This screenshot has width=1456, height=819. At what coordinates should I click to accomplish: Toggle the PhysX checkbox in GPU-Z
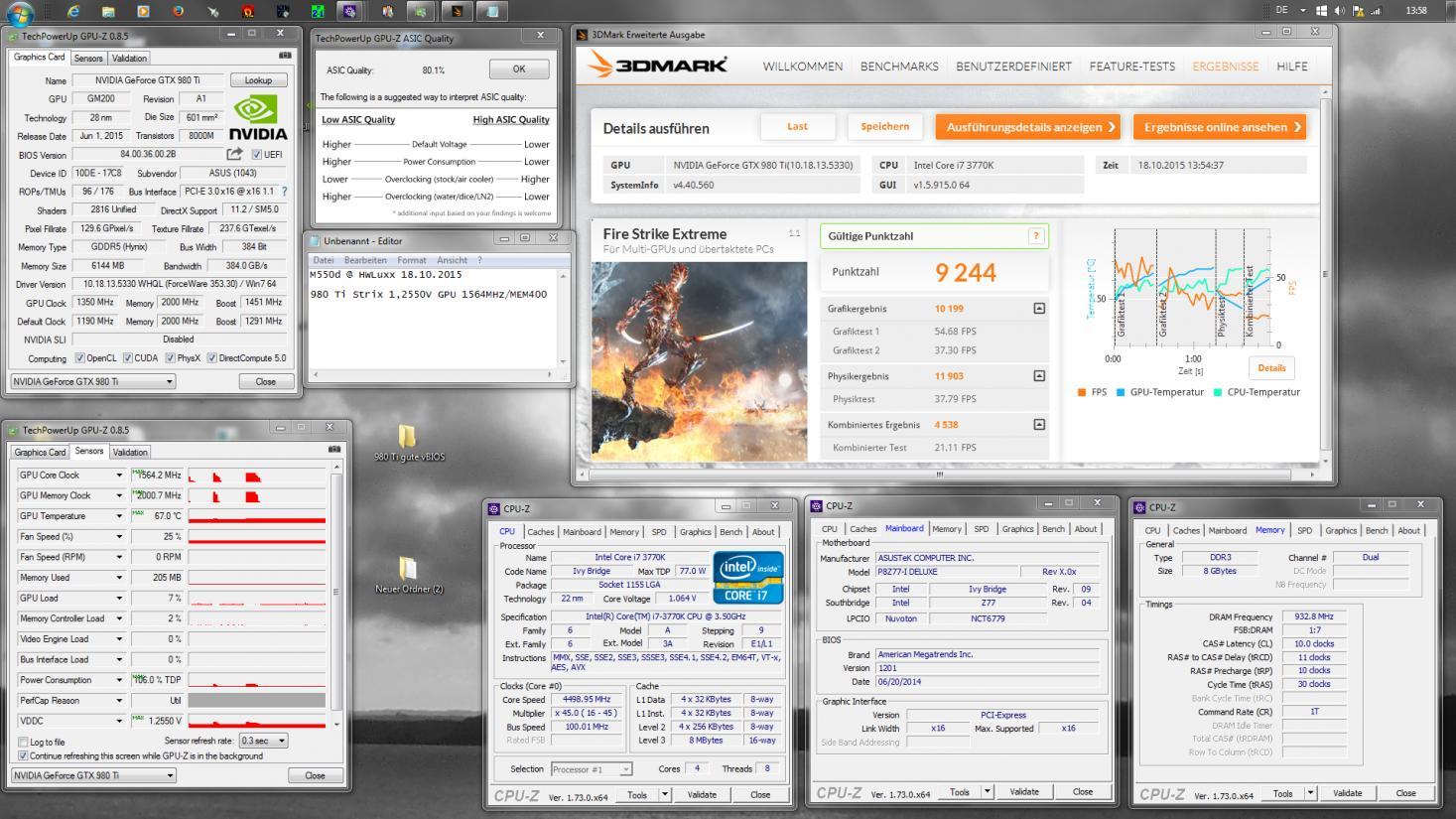(170, 357)
